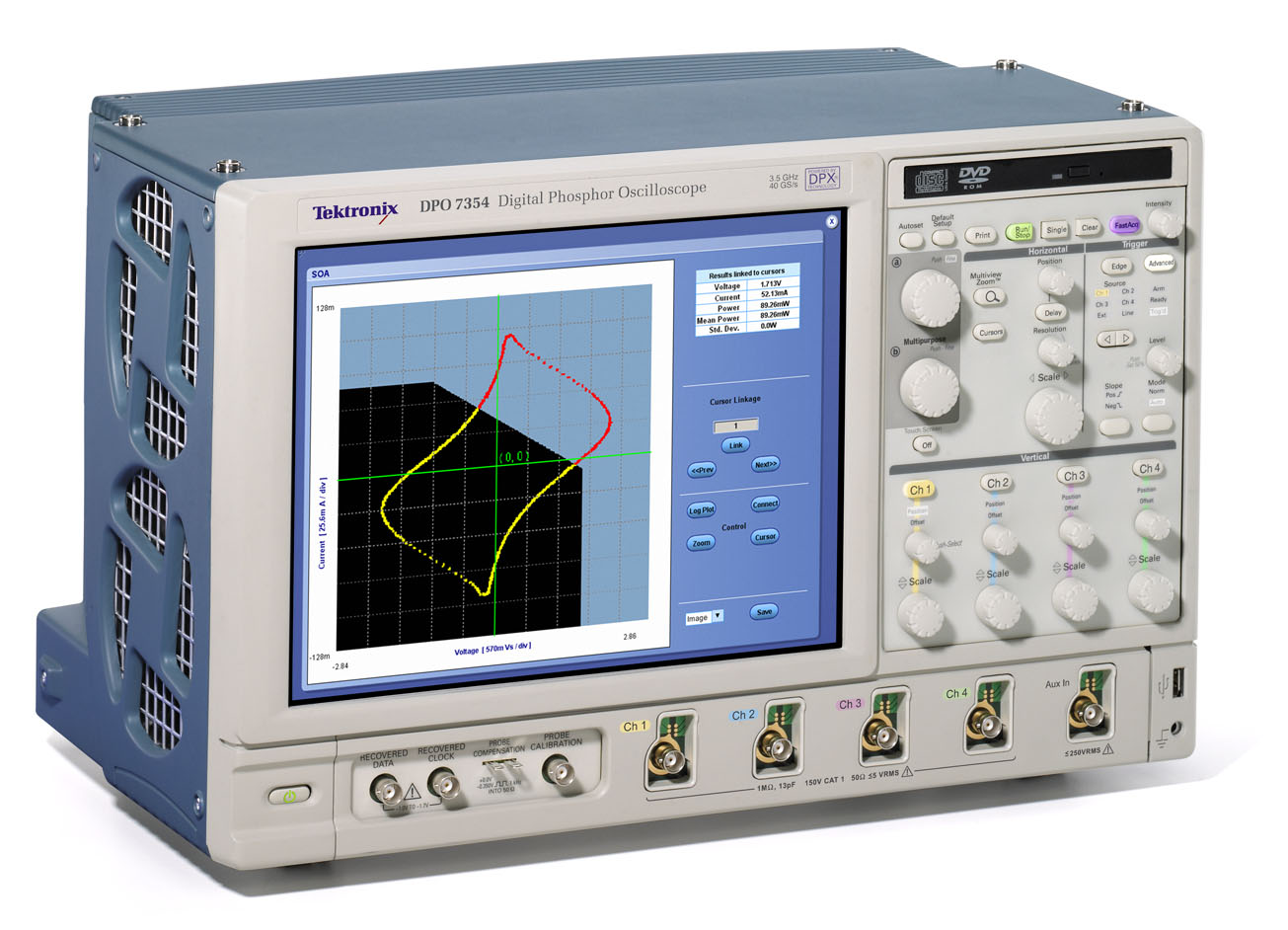Click the Next>> cursor button
Viewport: 1288px width, 930px height.
[x=765, y=464]
